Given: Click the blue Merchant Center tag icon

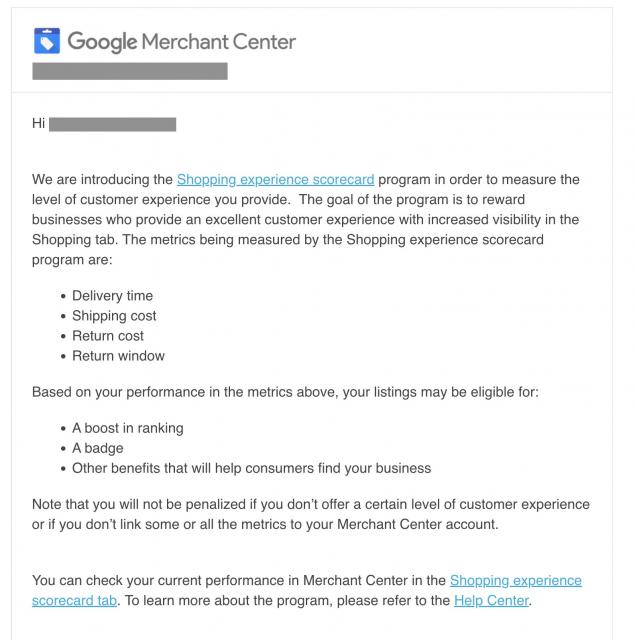Looking at the screenshot, I should click(x=48, y=41).
